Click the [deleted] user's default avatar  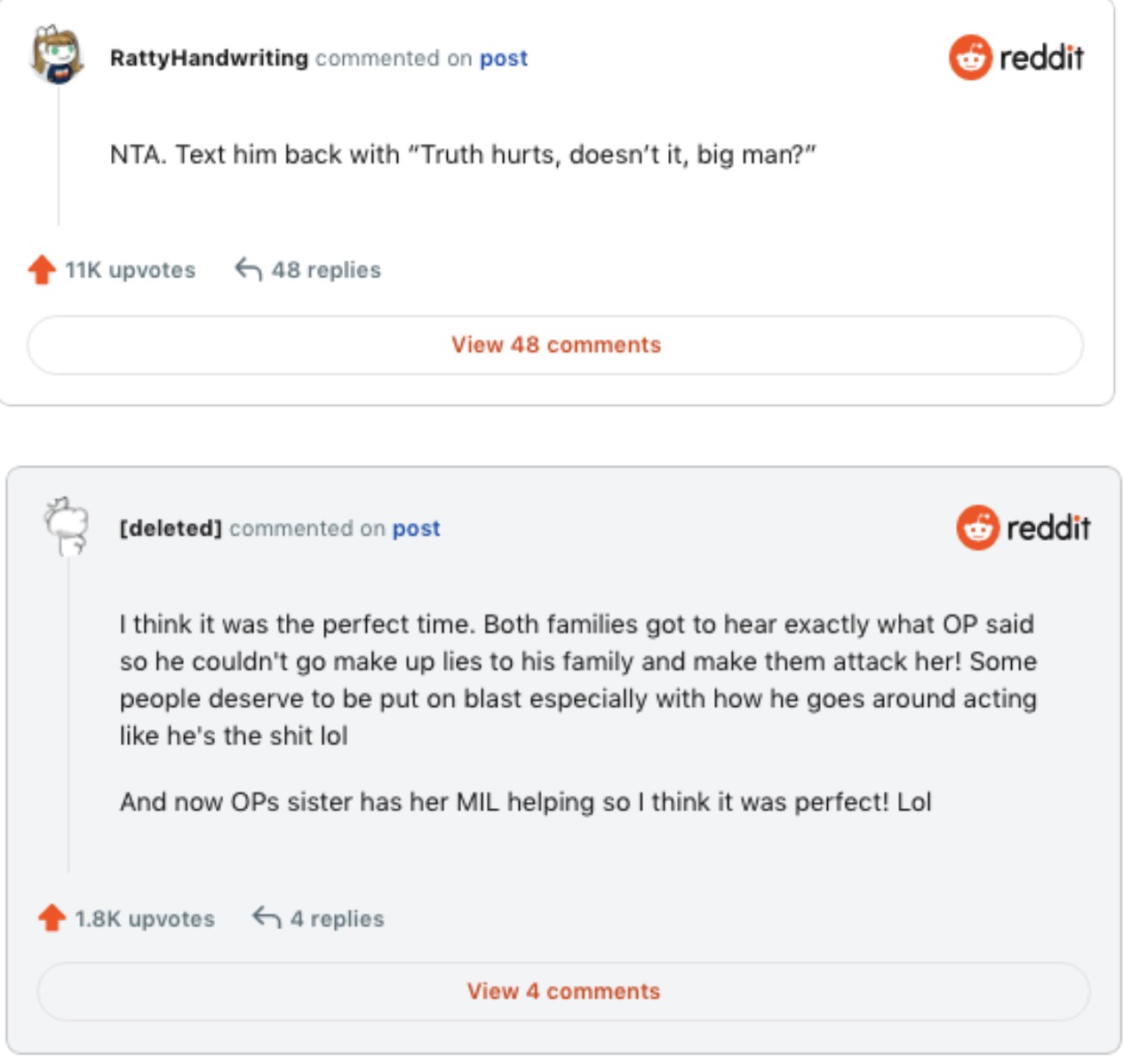click(68, 526)
